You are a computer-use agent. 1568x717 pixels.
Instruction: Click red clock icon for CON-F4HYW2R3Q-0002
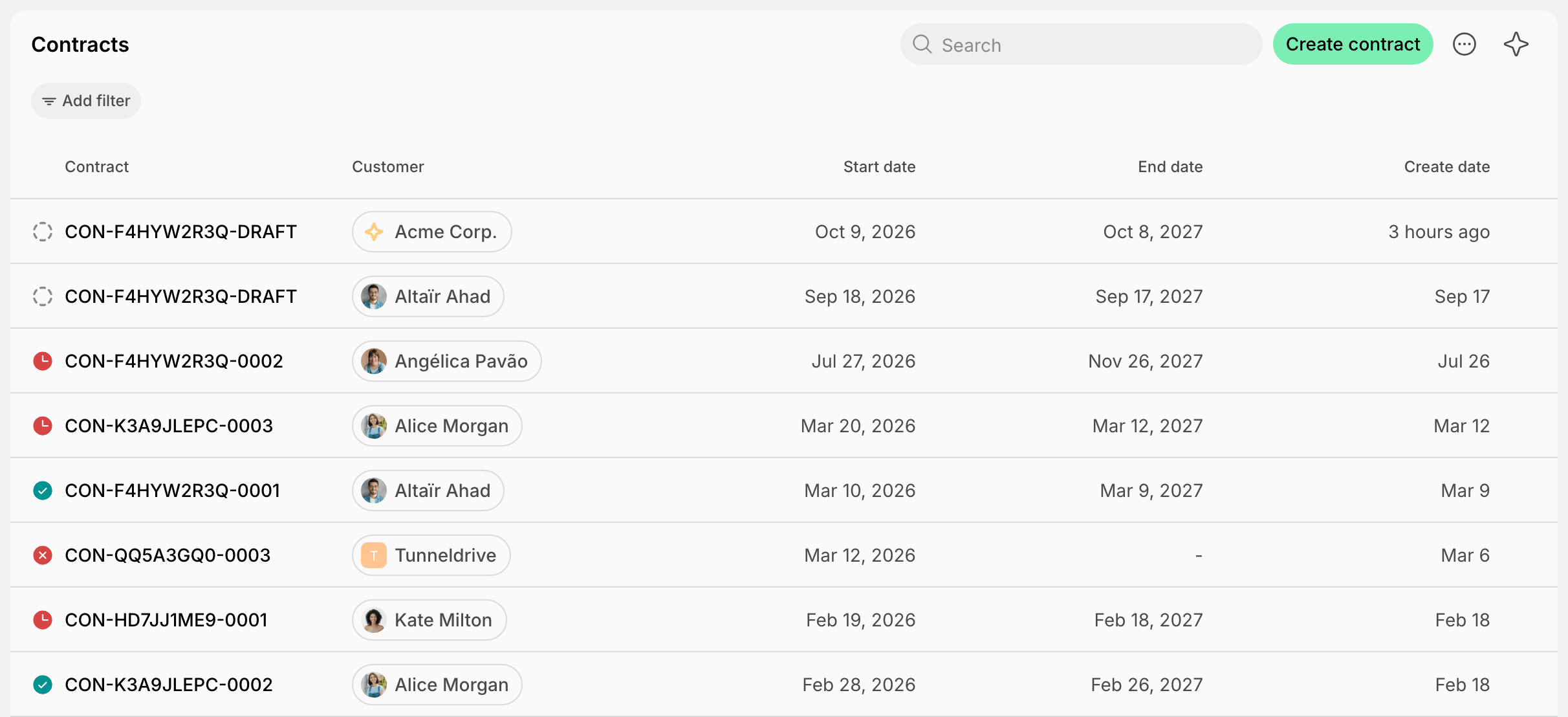[43, 361]
